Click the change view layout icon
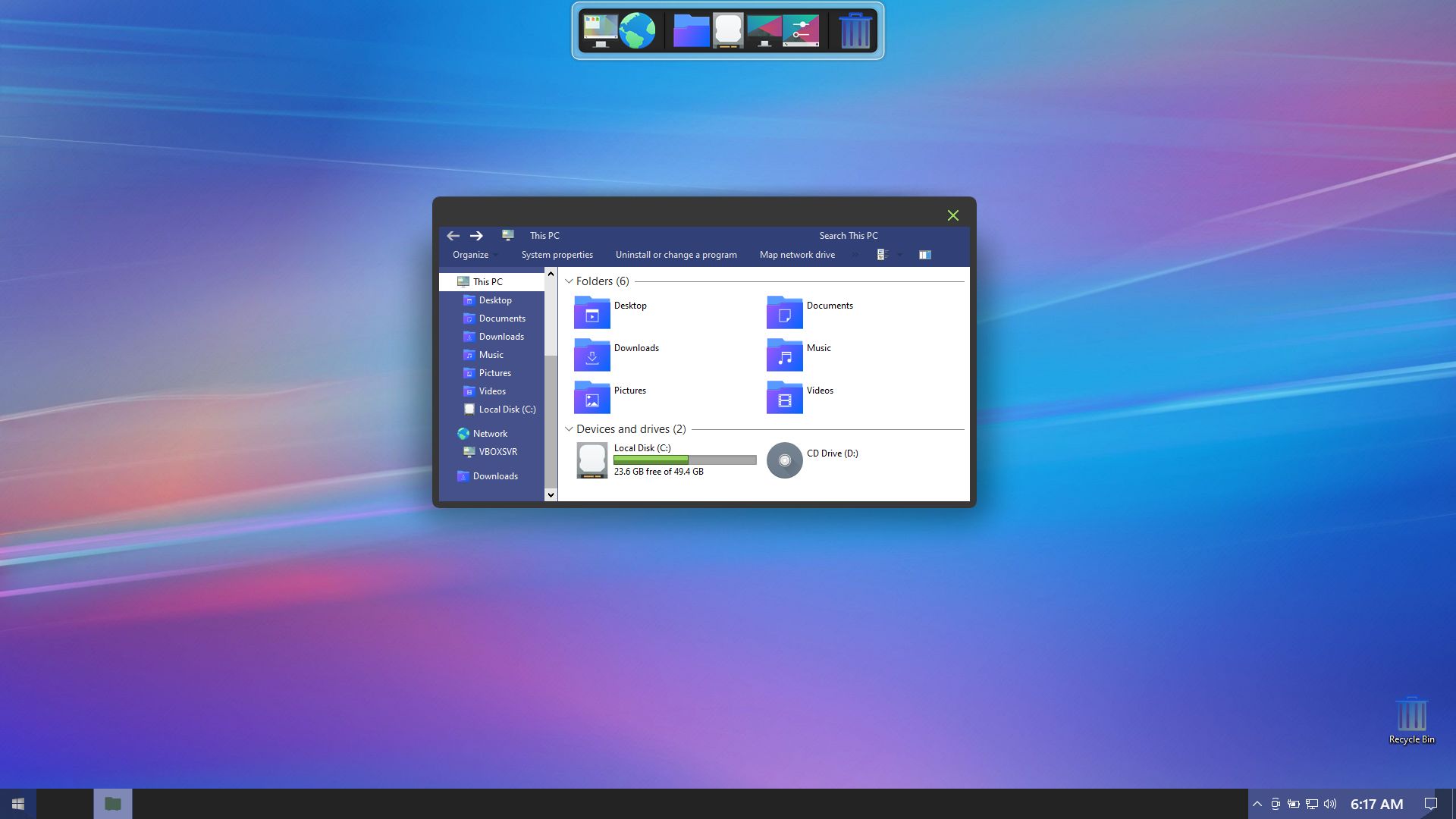The height and width of the screenshot is (819, 1456). point(882,255)
